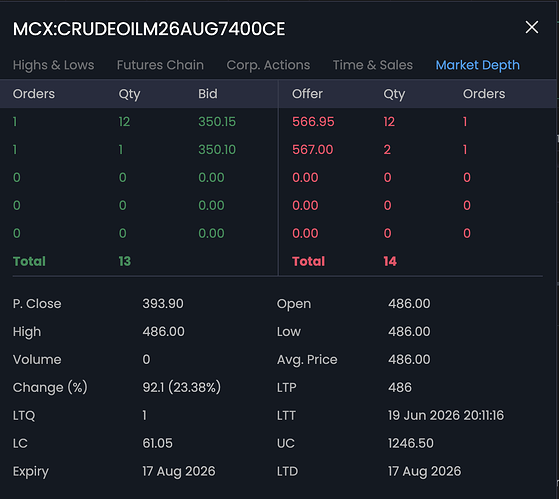The width and height of the screenshot is (559, 499).
Task: Close the market depth dialog with X
Action: coord(532,27)
